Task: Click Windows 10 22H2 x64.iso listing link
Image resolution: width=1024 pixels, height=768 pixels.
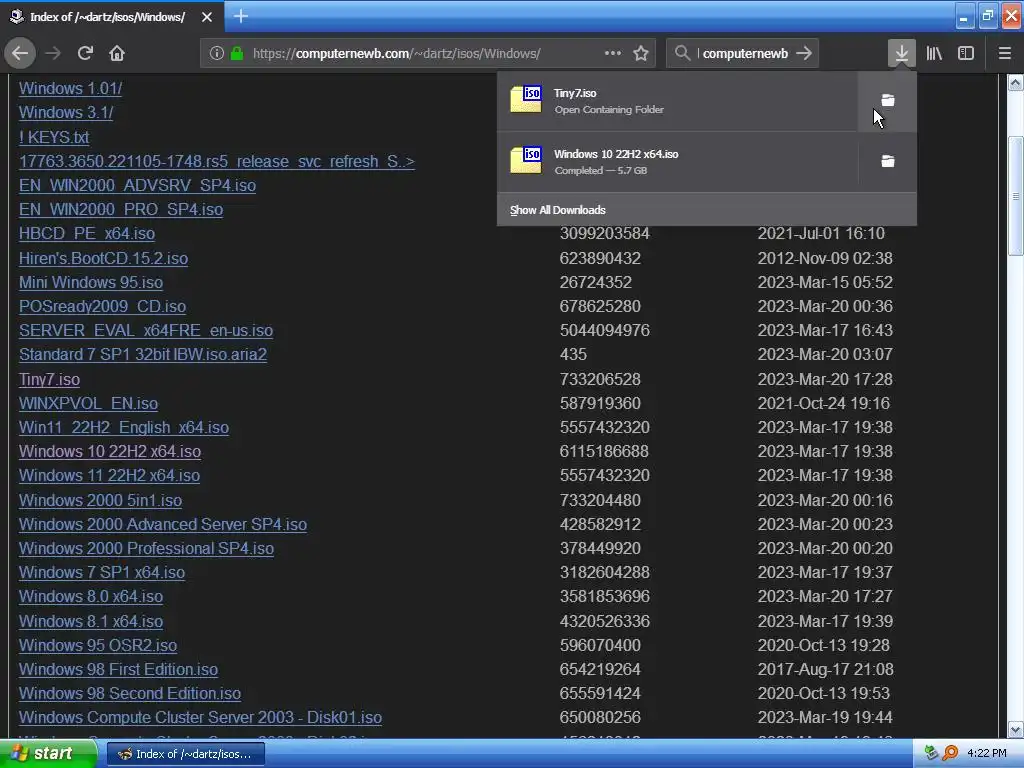Action: tap(110, 452)
